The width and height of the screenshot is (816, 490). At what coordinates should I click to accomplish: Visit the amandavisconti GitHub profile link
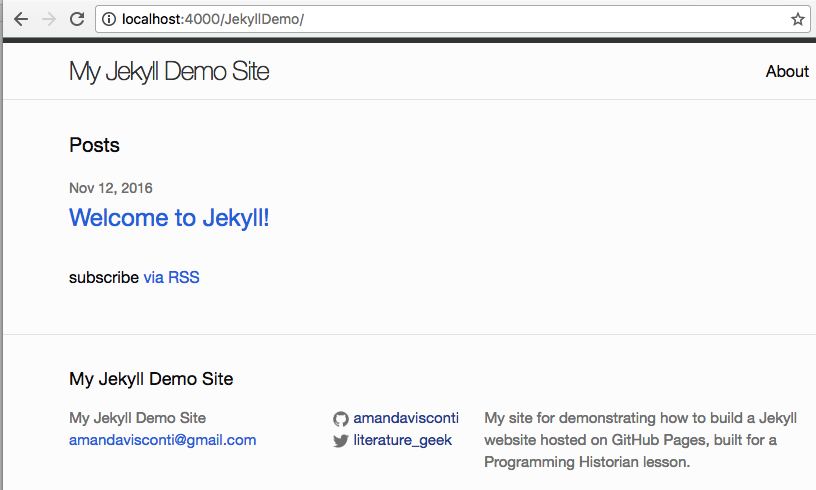tap(405, 418)
